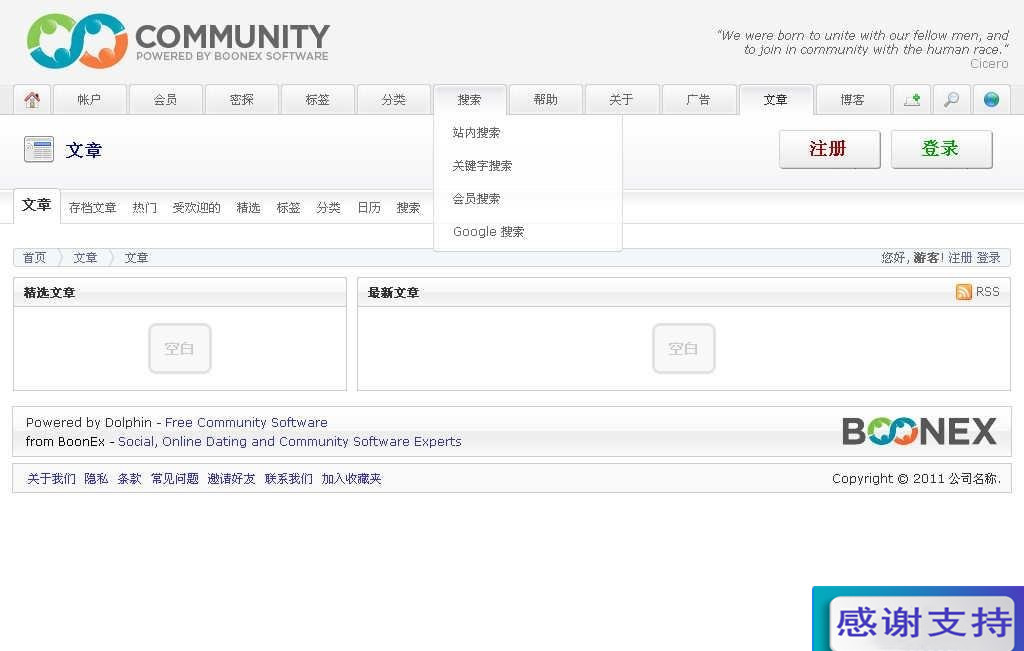Open Social, Online Dating and Community link

[x=289, y=442]
